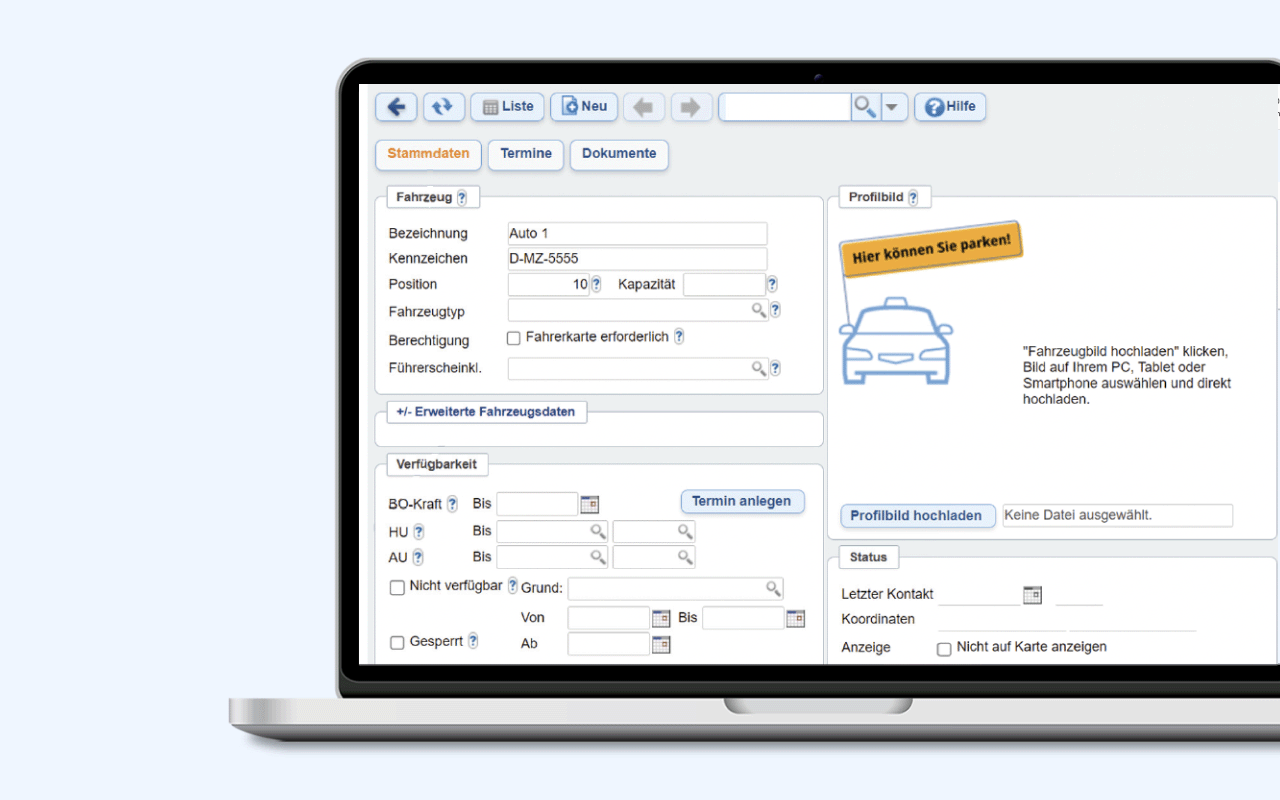This screenshot has width=1280, height=800.
Task: Click lookup magnifier in Fahrzeugtyp field
Action: [x=759, y=311]
